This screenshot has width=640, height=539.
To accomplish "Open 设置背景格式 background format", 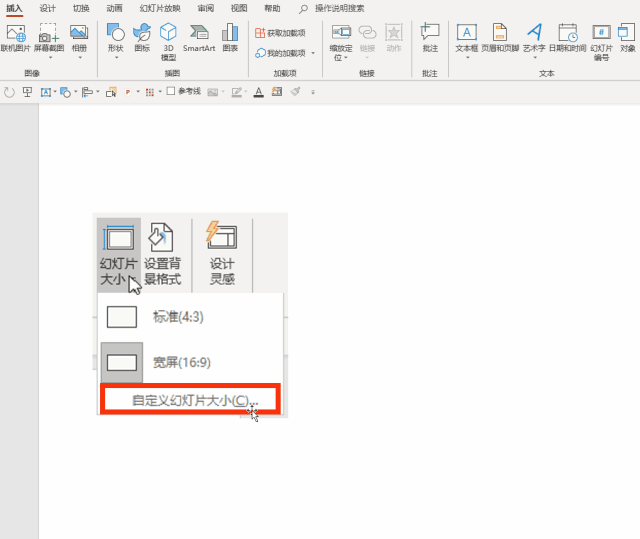I will coord(162,254).
